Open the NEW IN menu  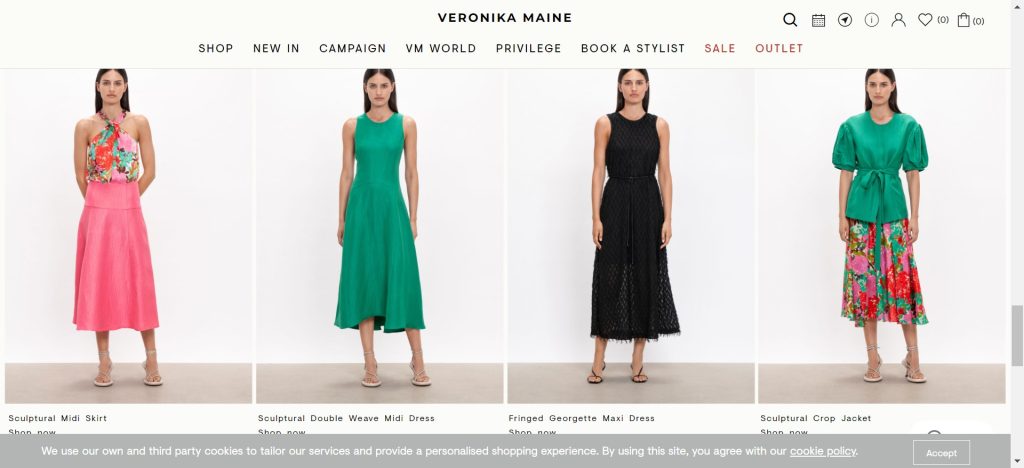click(276, 48)
